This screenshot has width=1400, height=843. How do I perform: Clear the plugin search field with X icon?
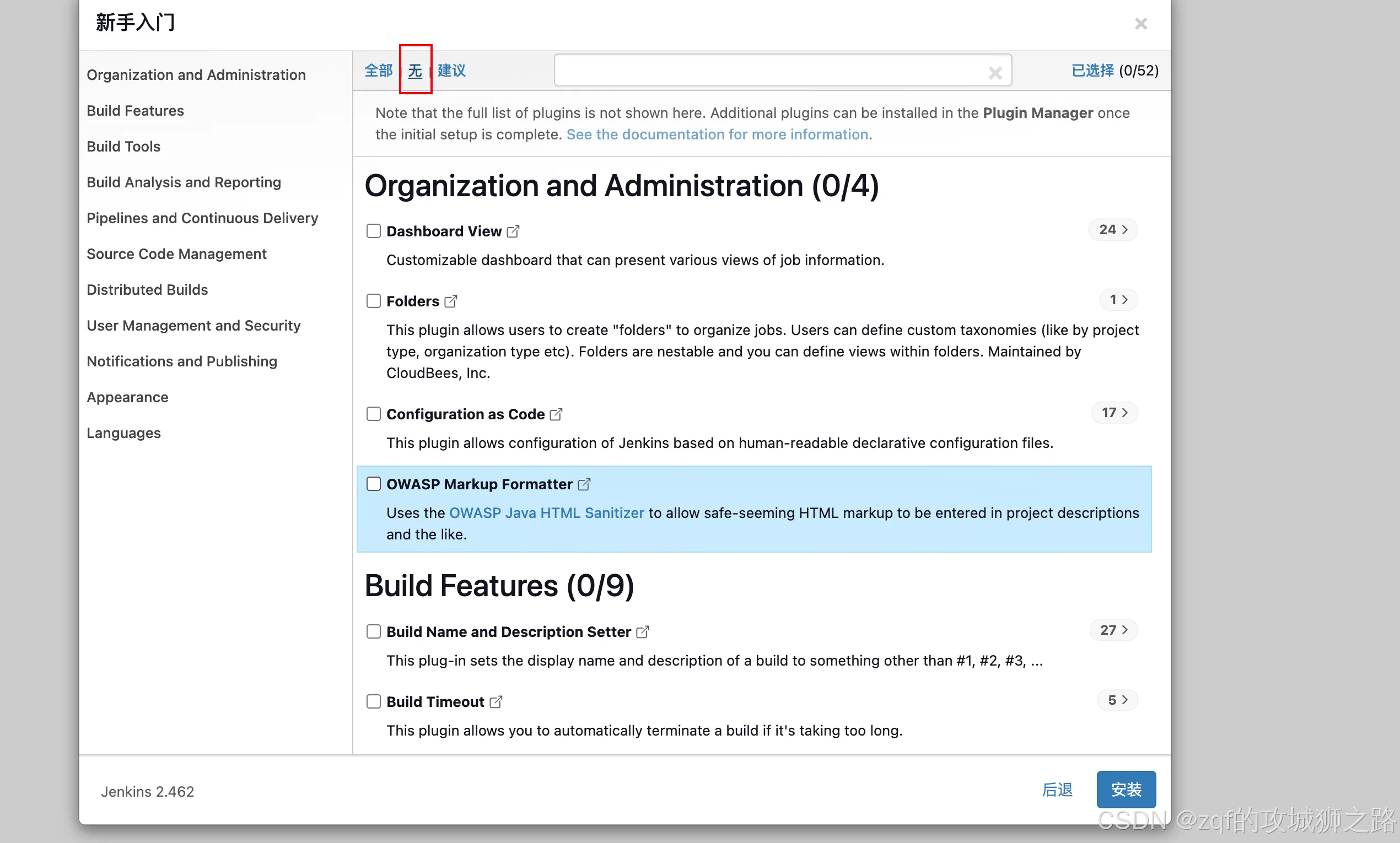pos(994,73)
